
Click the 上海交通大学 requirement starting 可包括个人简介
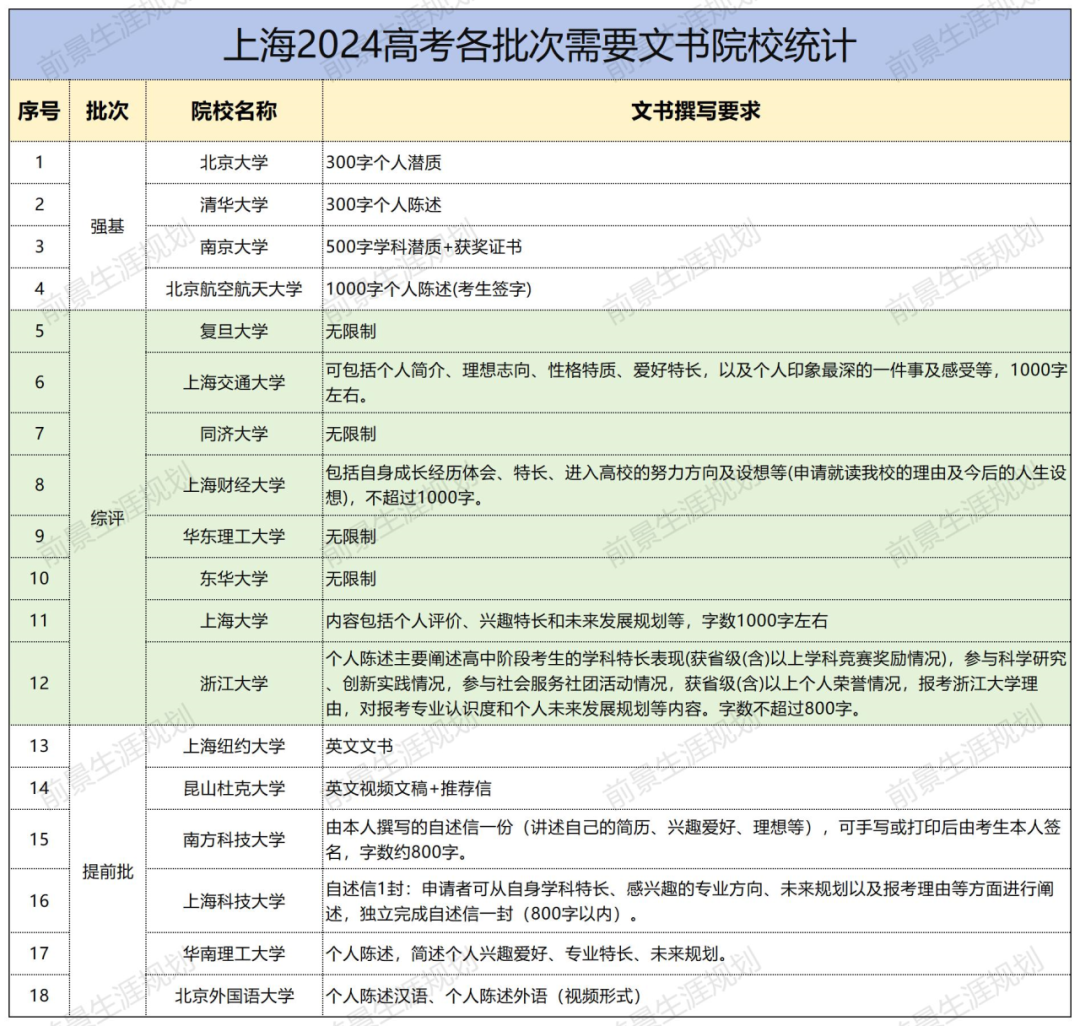(x=696, y=382)
